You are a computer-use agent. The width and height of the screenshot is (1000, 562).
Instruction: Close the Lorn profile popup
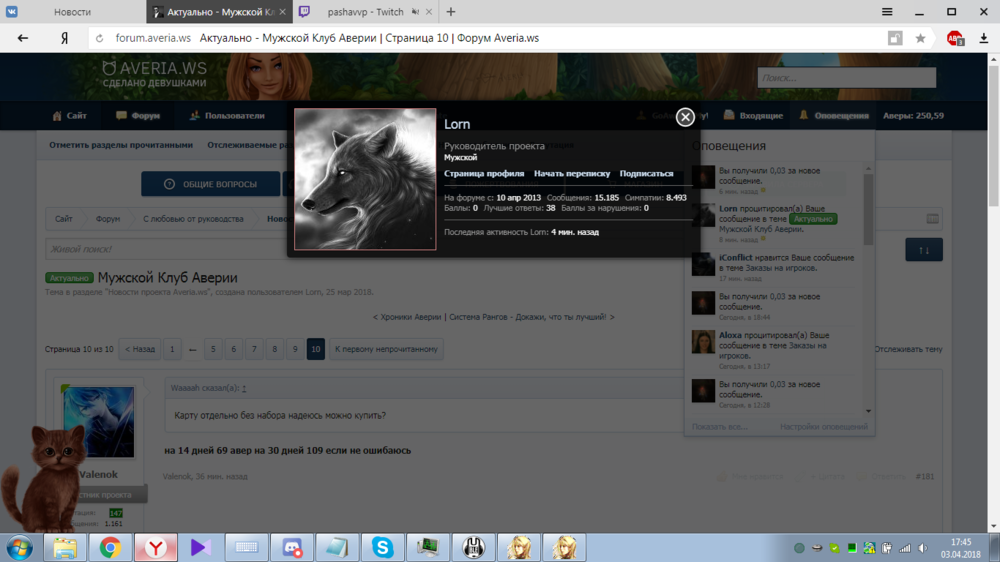[685, 117]
